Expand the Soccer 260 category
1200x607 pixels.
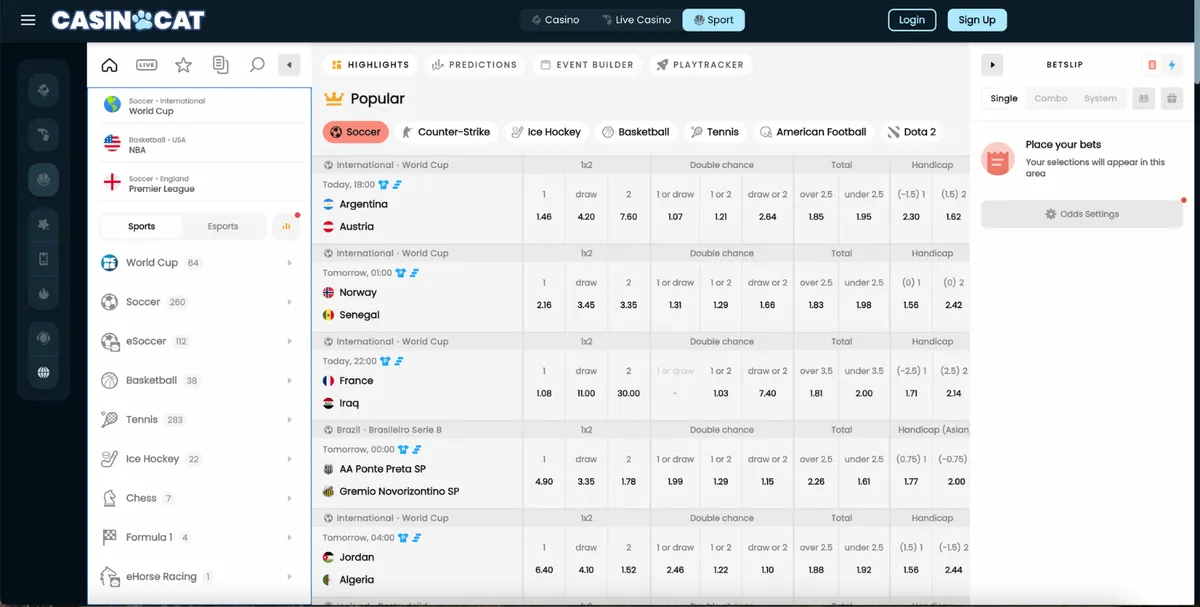tap(198, 302)
